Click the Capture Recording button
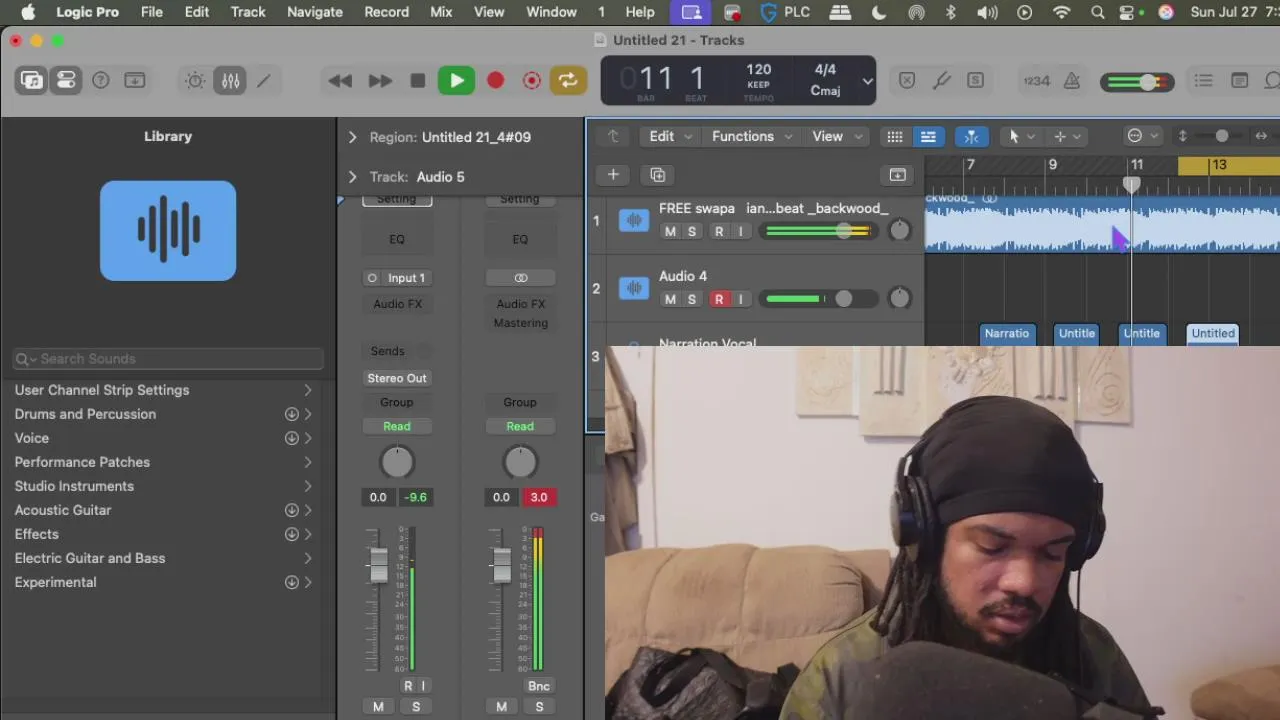 tap(532, 81)
